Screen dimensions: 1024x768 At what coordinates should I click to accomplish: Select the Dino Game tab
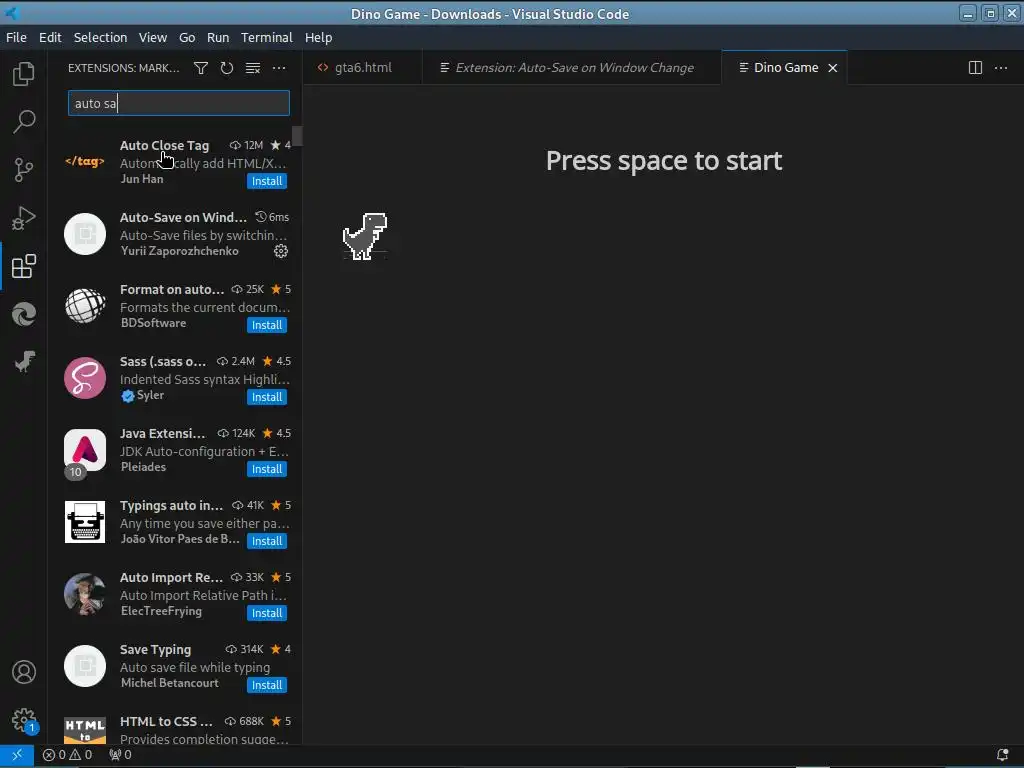785,68
